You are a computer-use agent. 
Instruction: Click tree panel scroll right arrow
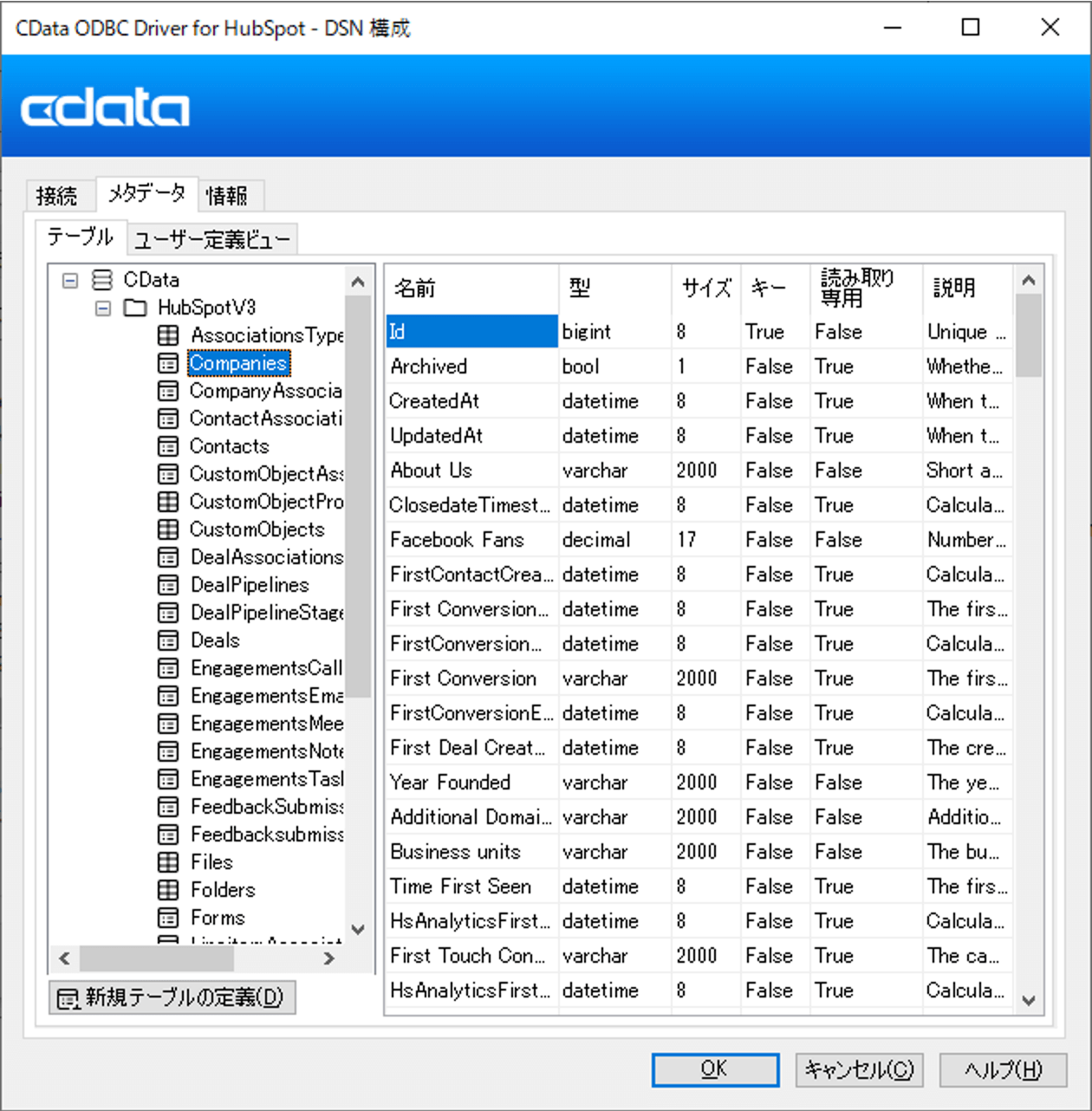(328, 958)
